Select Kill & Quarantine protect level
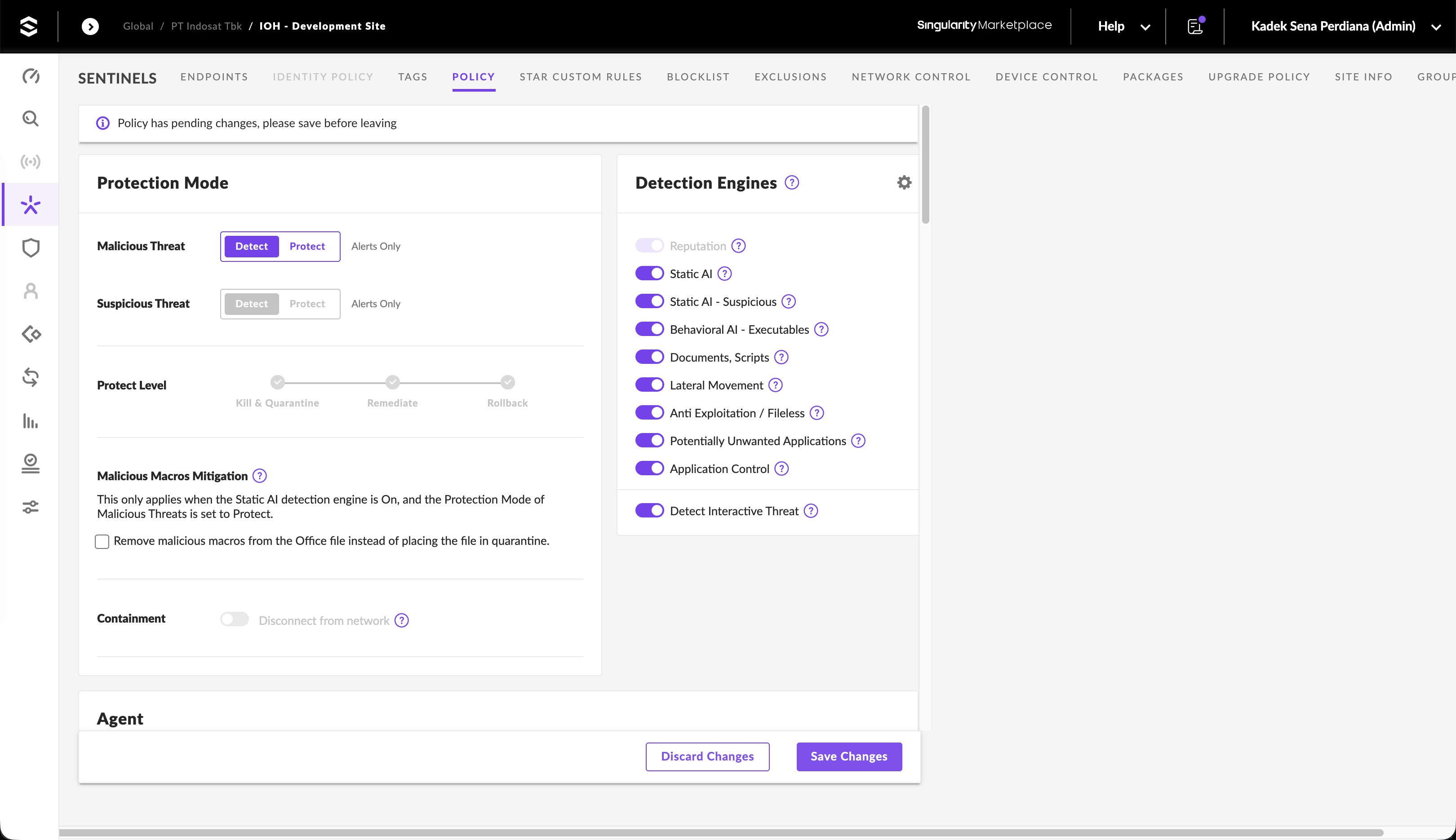 [x=278, y=383]
